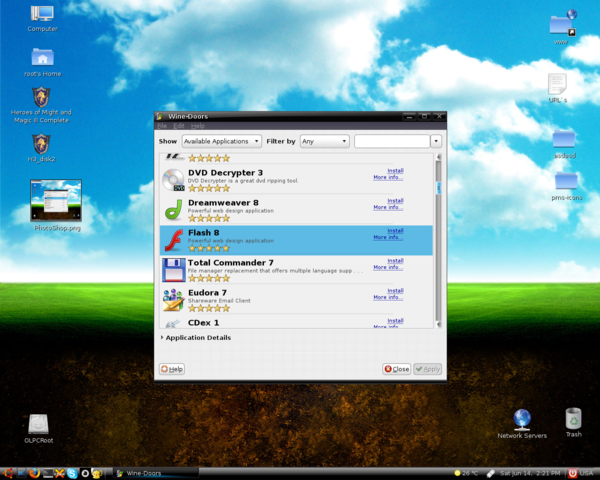
Task: Click the Apply button
Action: coord(428,369)
